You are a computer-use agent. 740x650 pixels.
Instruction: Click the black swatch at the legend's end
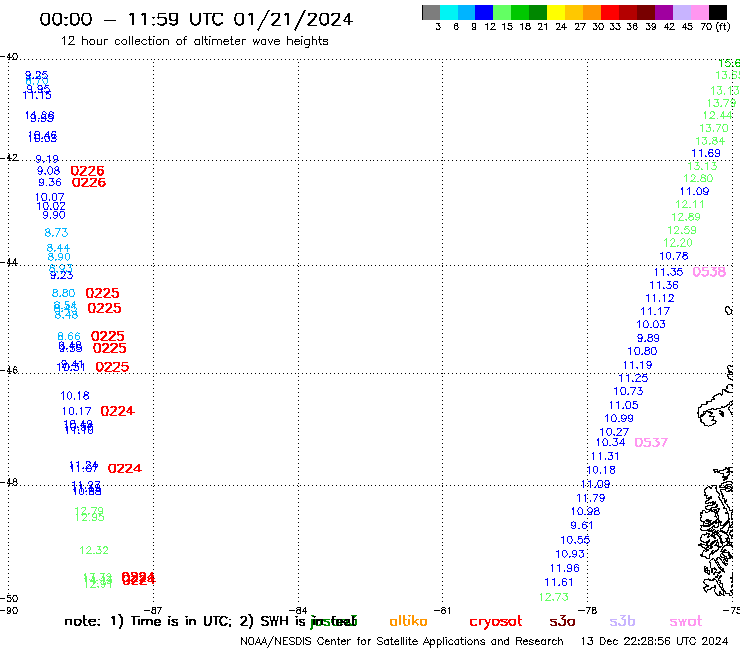click(718, 12)
